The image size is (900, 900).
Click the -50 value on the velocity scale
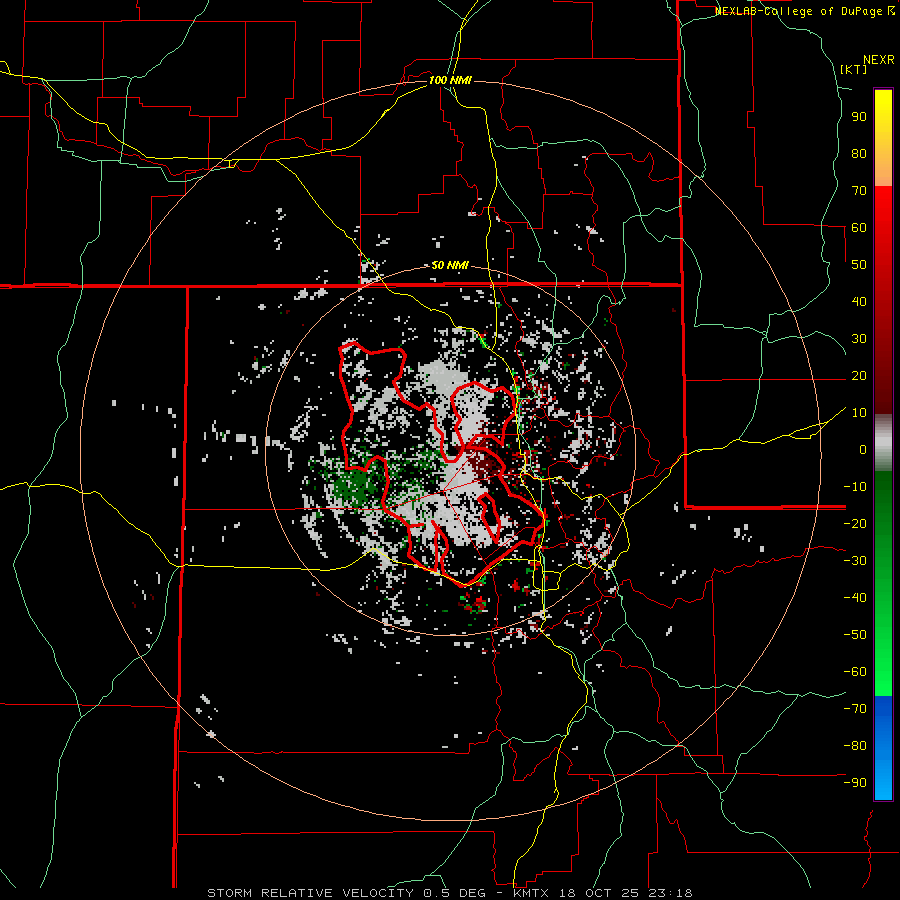click(855, 635)
